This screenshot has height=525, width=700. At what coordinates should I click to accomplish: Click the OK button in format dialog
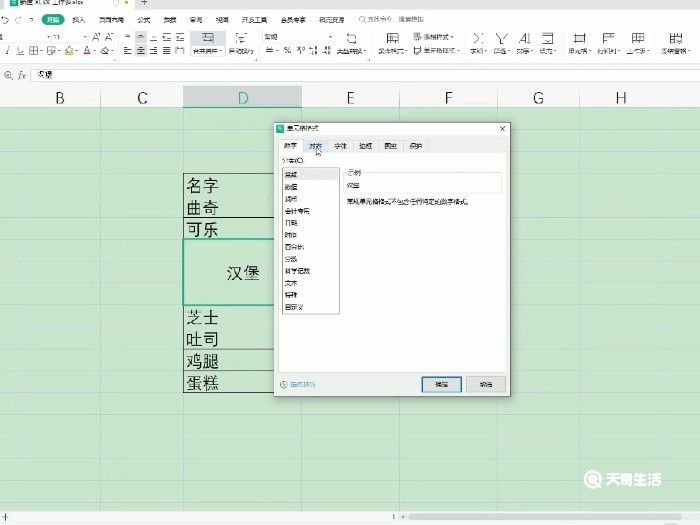(442, 384)
